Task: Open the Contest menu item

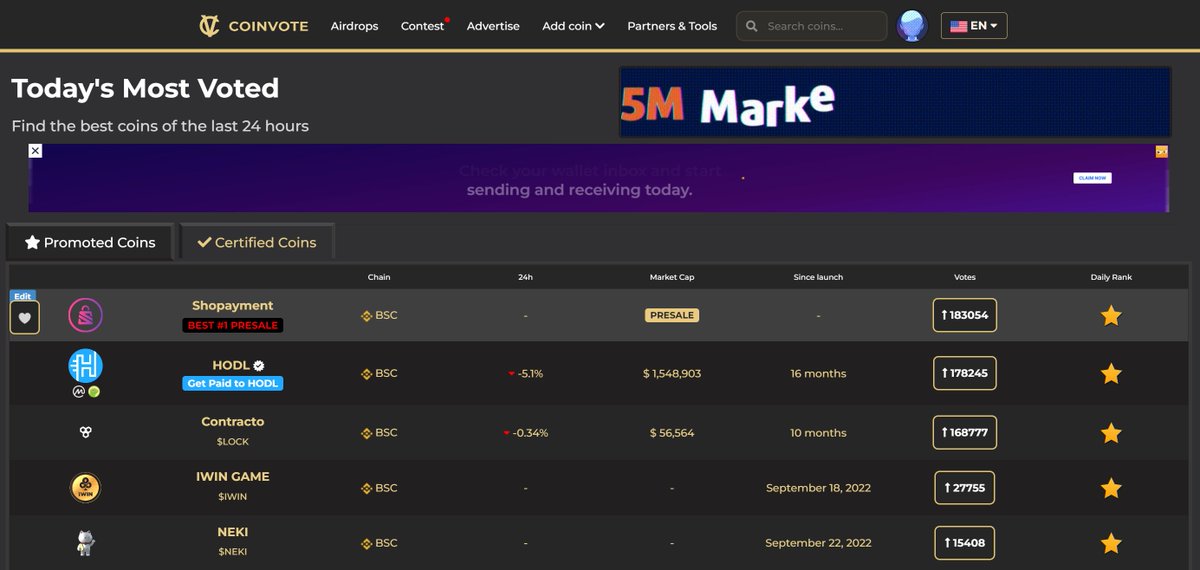Action: tap(422, 26)
